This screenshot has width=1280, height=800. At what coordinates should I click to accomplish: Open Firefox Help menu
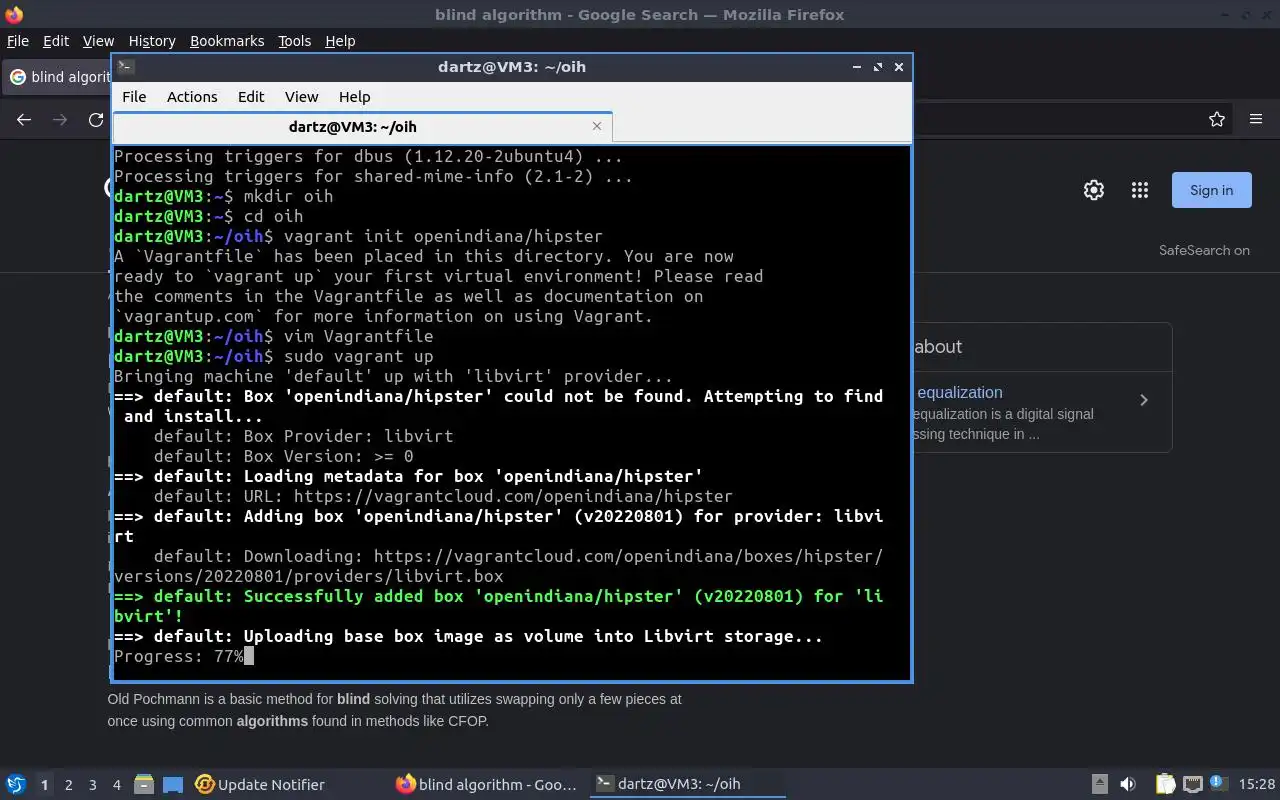click(340, 41)
